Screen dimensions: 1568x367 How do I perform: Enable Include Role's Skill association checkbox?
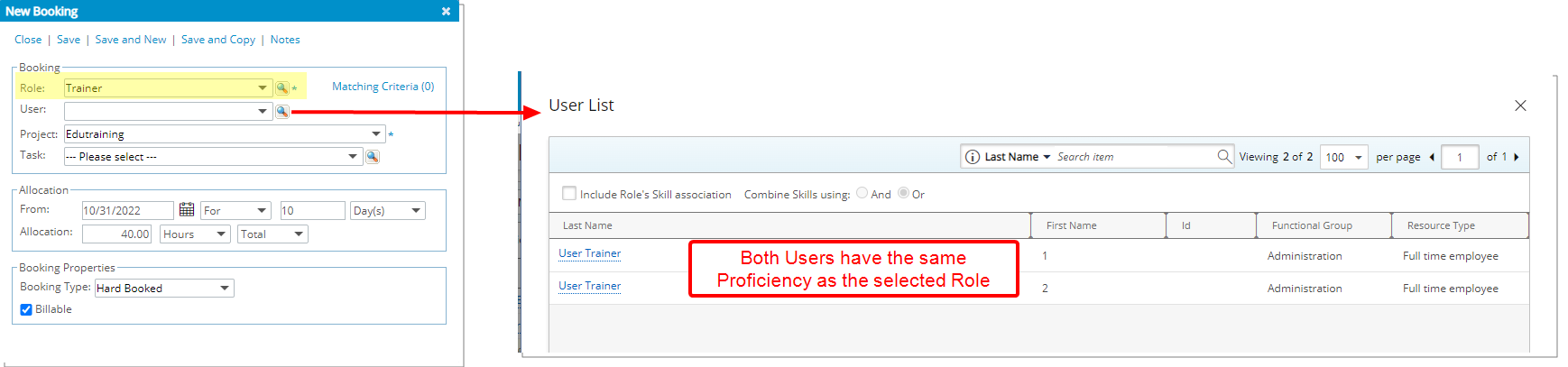[569, 193]
